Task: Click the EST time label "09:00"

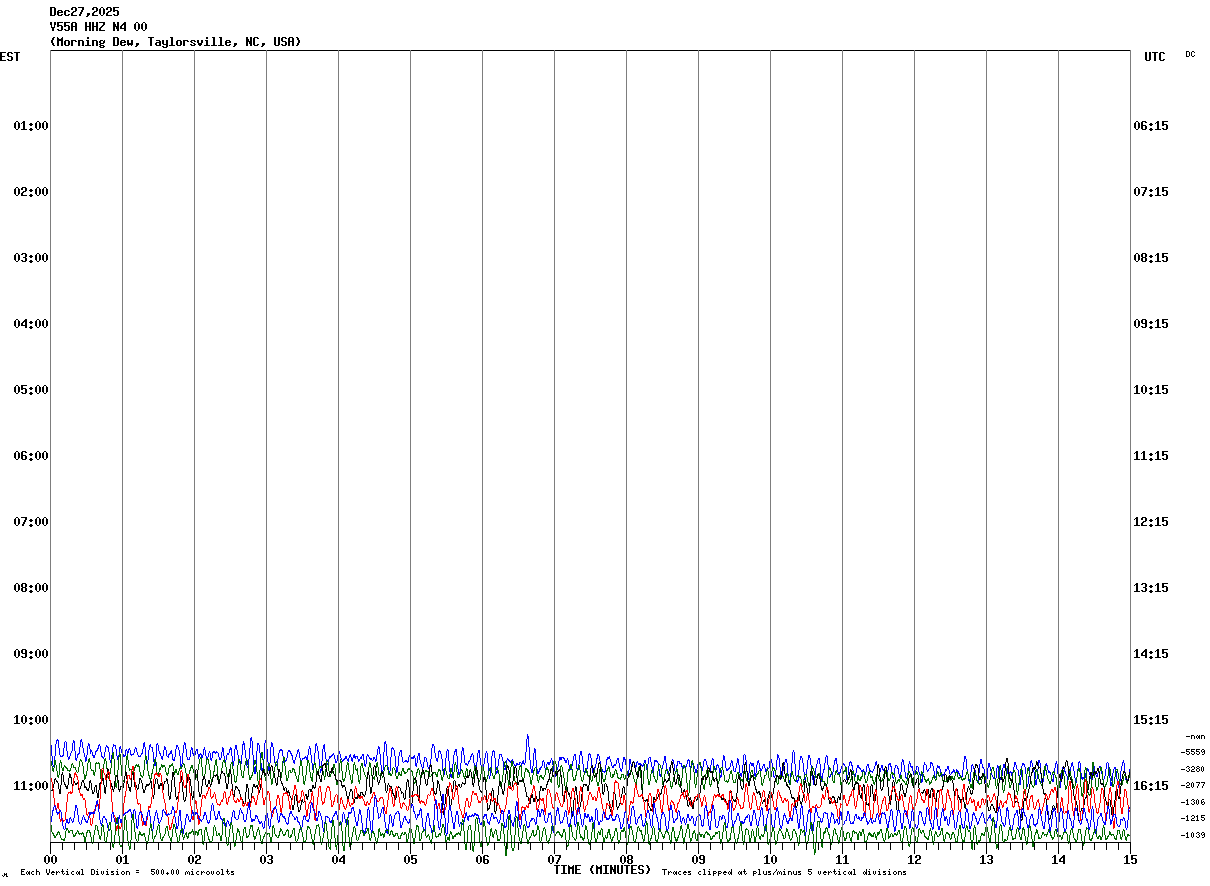Action: (31, 654)
